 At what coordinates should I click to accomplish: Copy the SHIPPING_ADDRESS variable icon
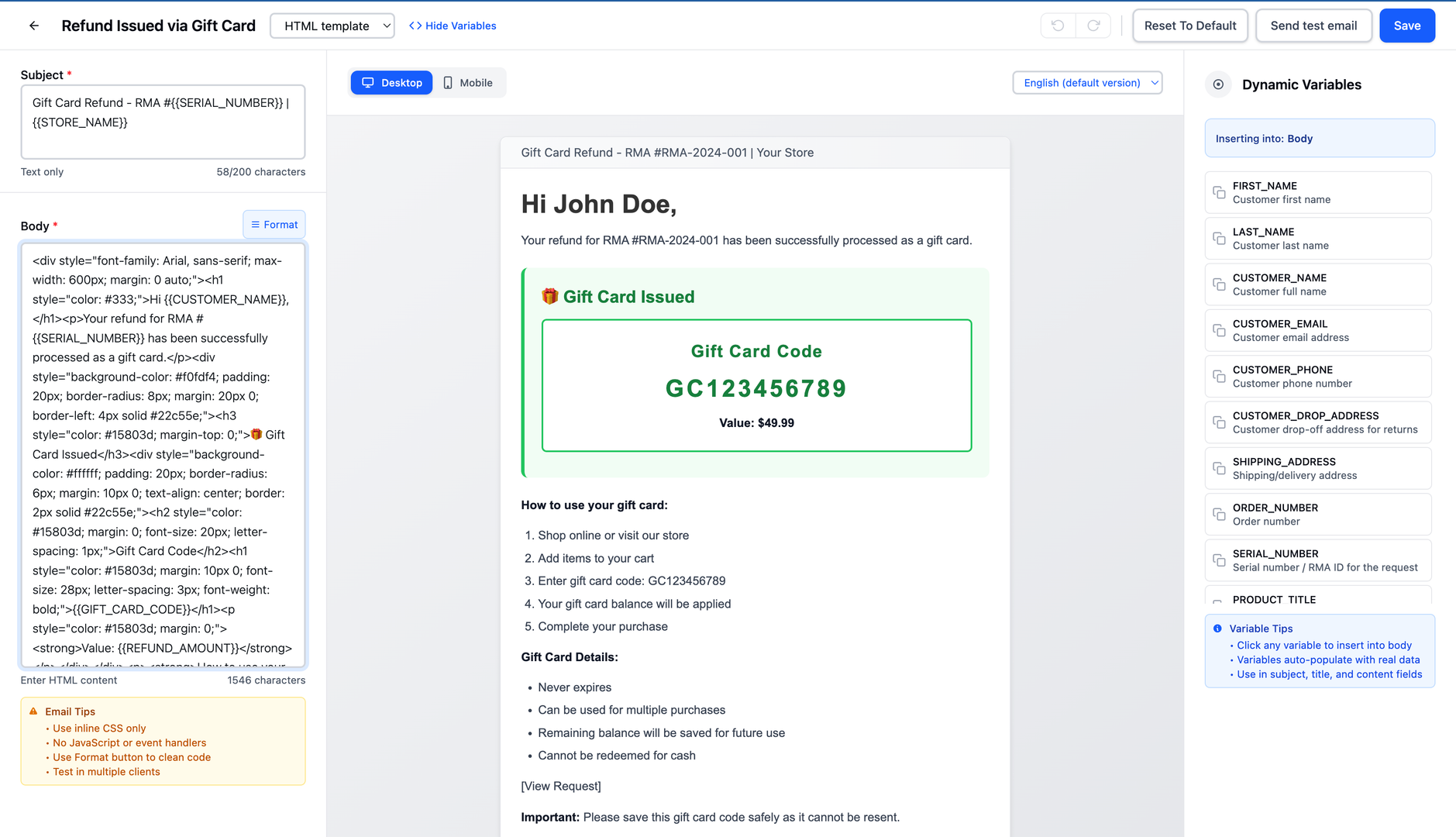click(1219, 468)
